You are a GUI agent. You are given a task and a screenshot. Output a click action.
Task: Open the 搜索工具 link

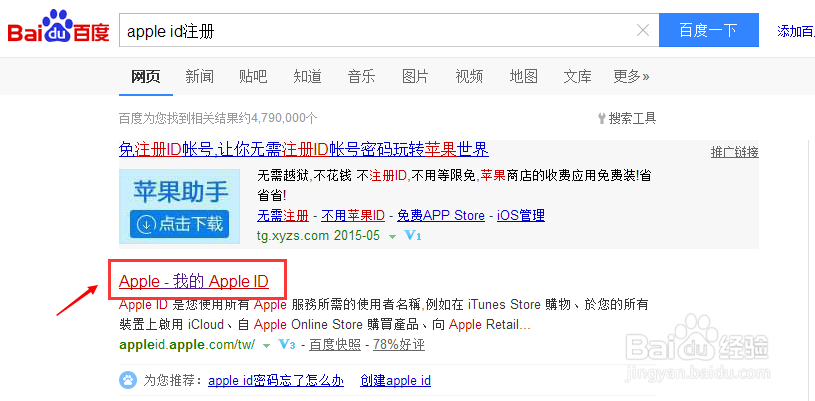coord(632,119)
